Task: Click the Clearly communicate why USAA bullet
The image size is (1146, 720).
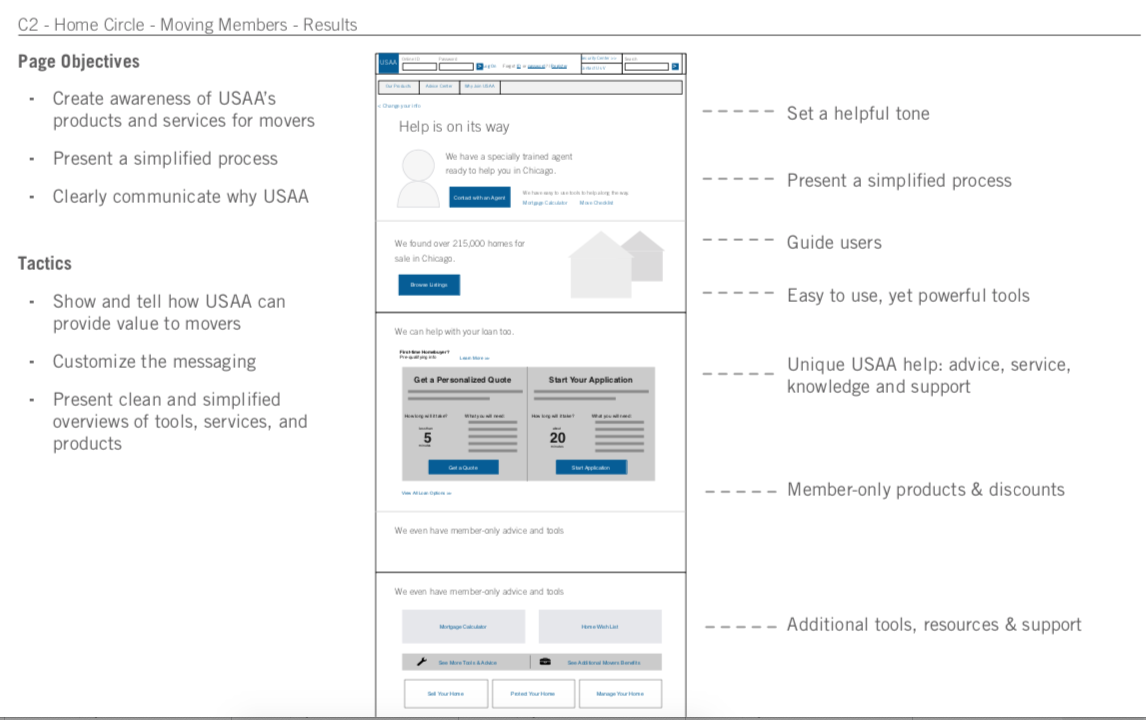Action: (181, 196)
